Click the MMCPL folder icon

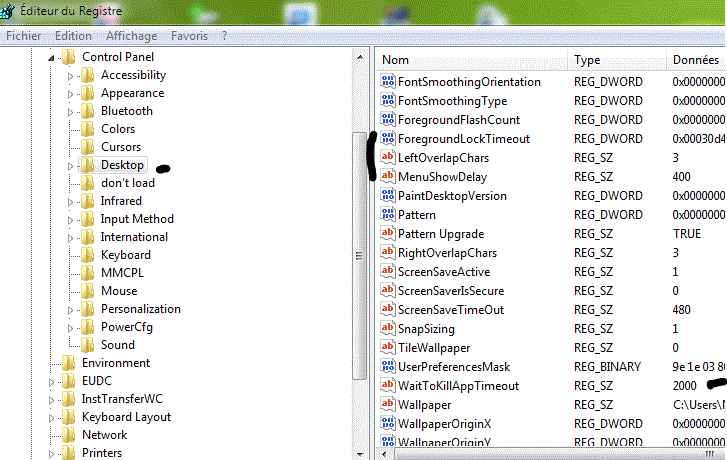[87, 273]
